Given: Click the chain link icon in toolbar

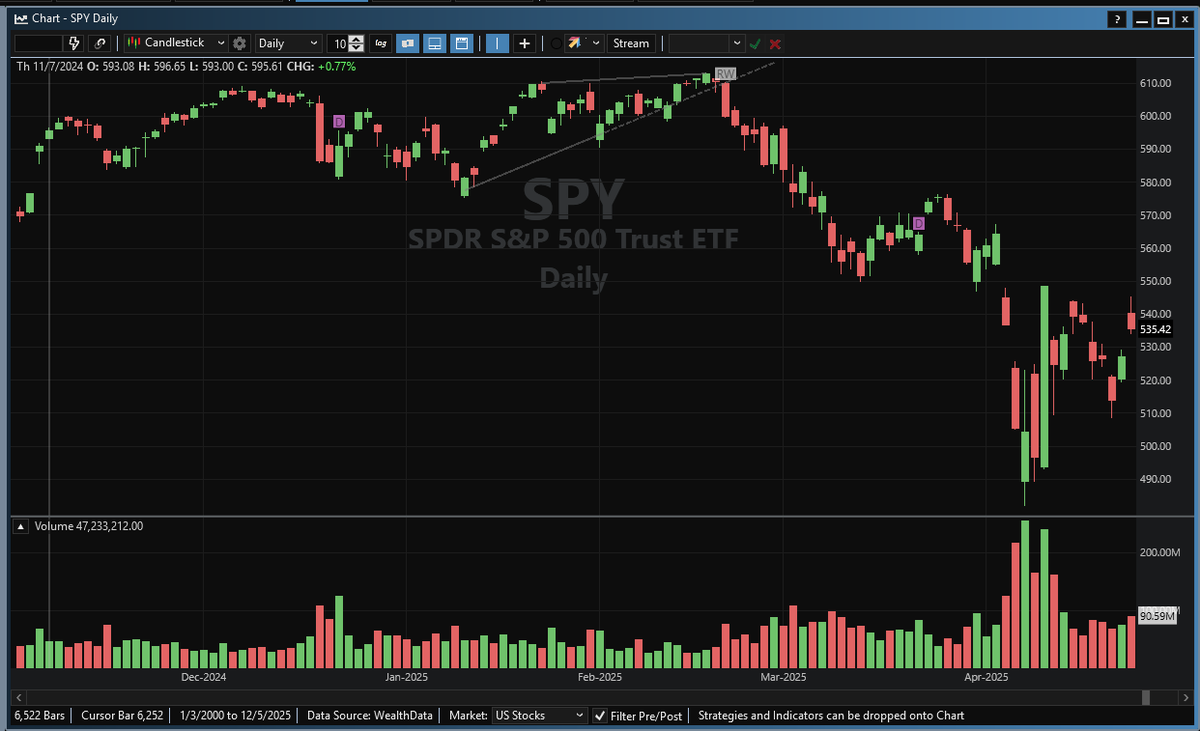Looking at the screenshot, I should tap(100, 43).
